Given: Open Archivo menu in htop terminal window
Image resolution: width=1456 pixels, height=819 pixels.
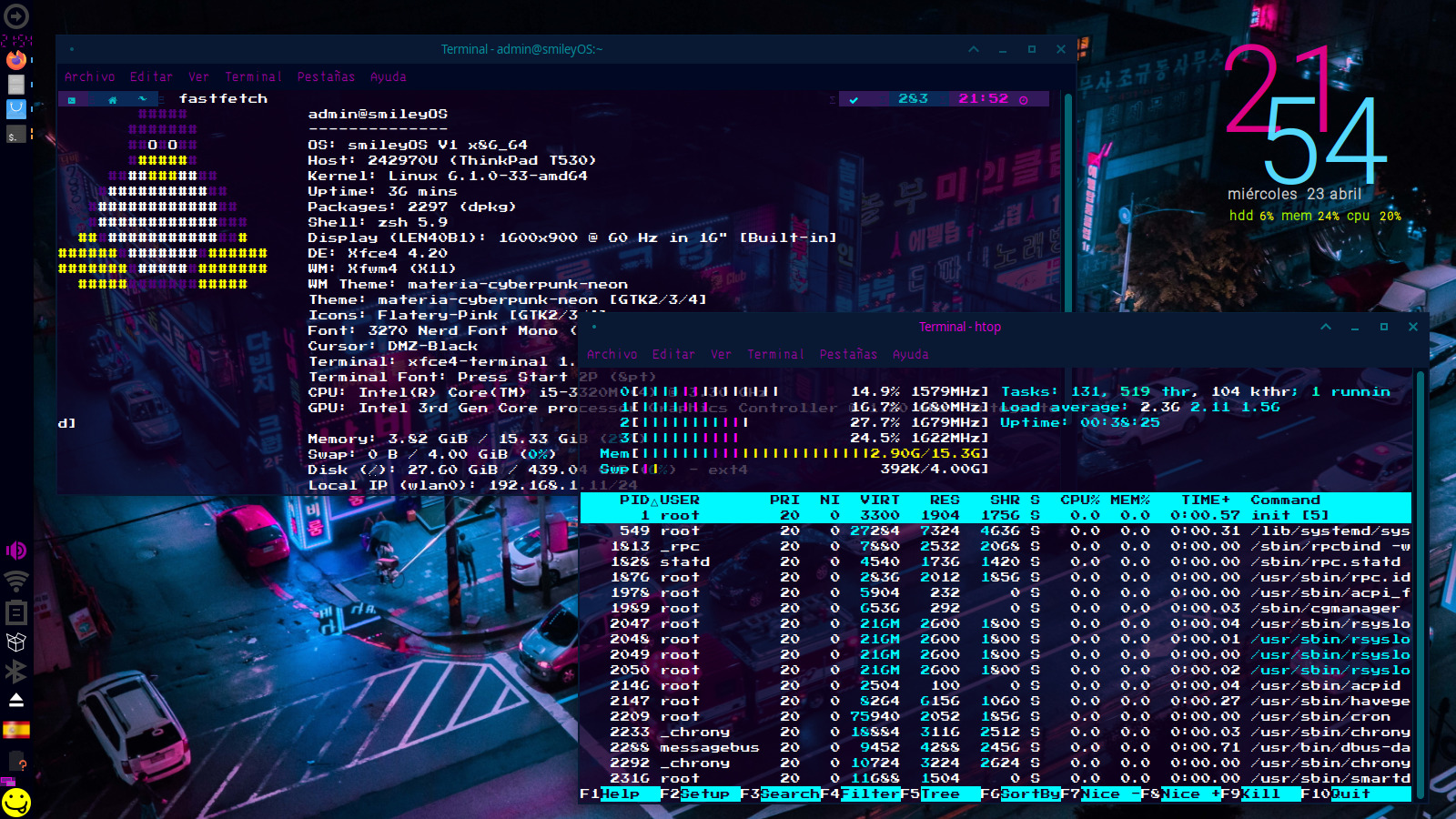Looking at the screenshot, I should [x=612, y=355].
